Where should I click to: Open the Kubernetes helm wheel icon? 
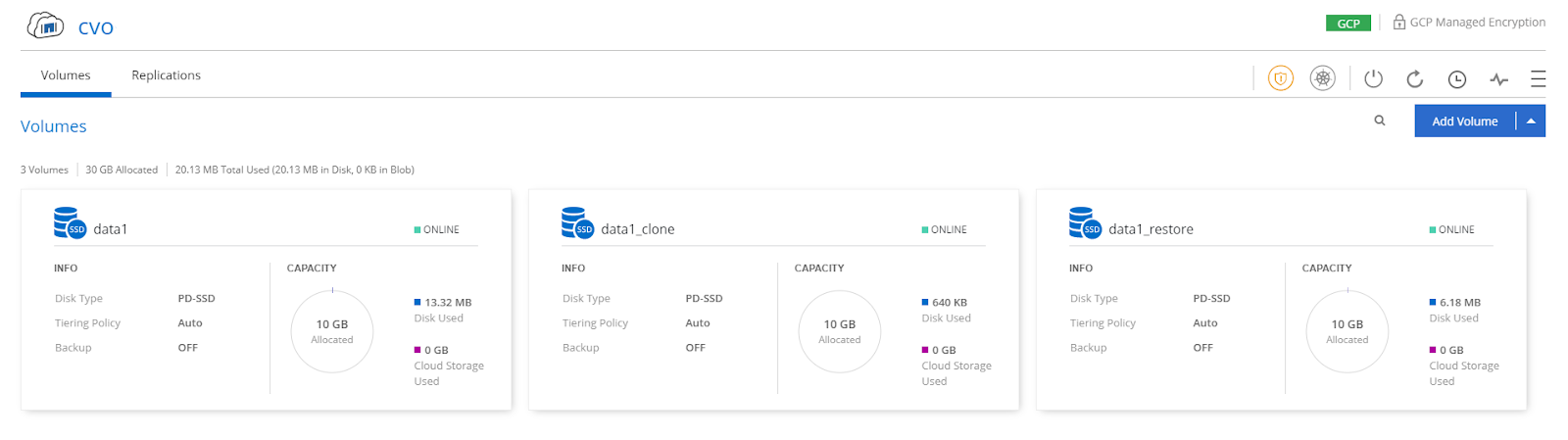click(1322, 78)
